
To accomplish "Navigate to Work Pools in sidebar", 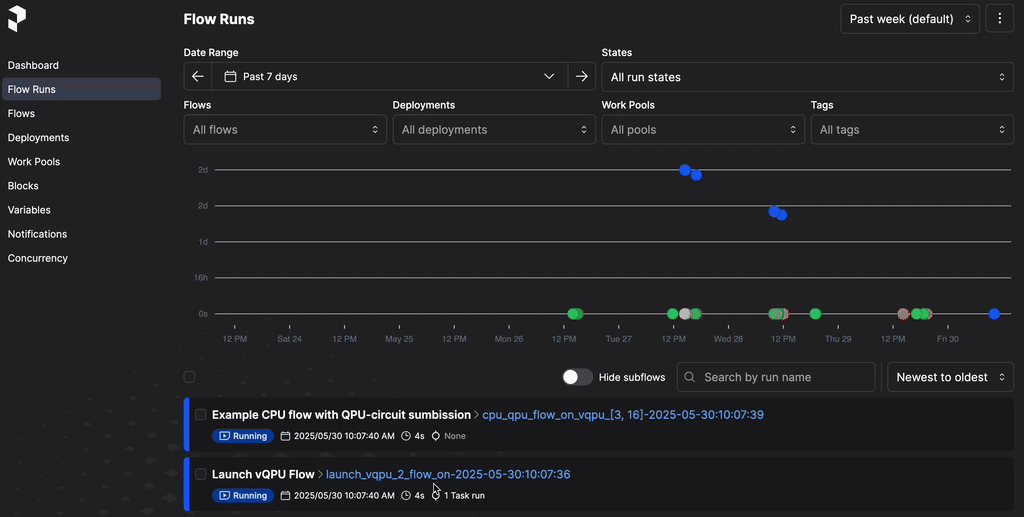I will coord(34,162).
